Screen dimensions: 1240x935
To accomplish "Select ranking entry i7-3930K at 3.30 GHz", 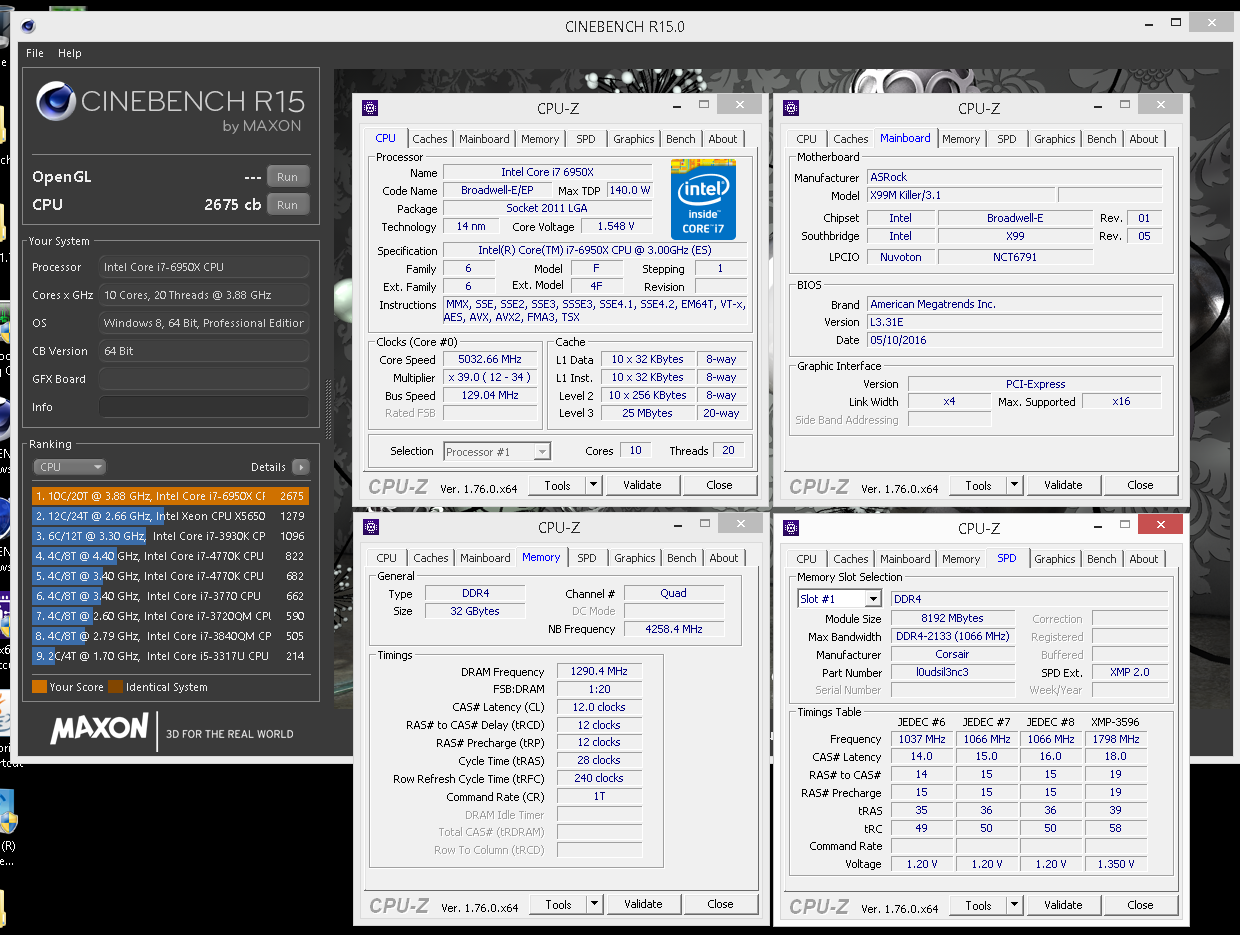I will tap(170, 536).
